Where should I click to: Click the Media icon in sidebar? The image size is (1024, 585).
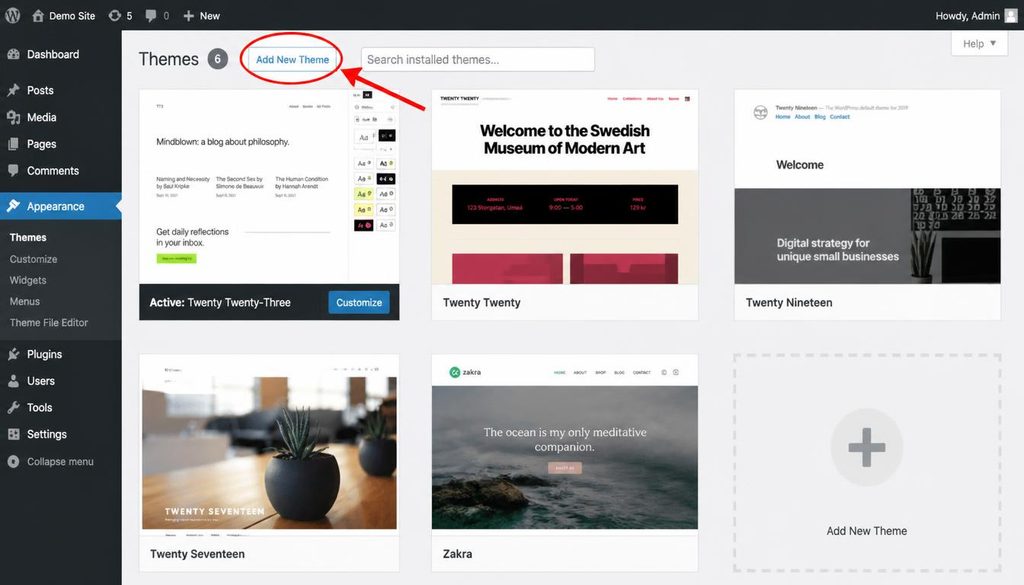coord(14,117)
